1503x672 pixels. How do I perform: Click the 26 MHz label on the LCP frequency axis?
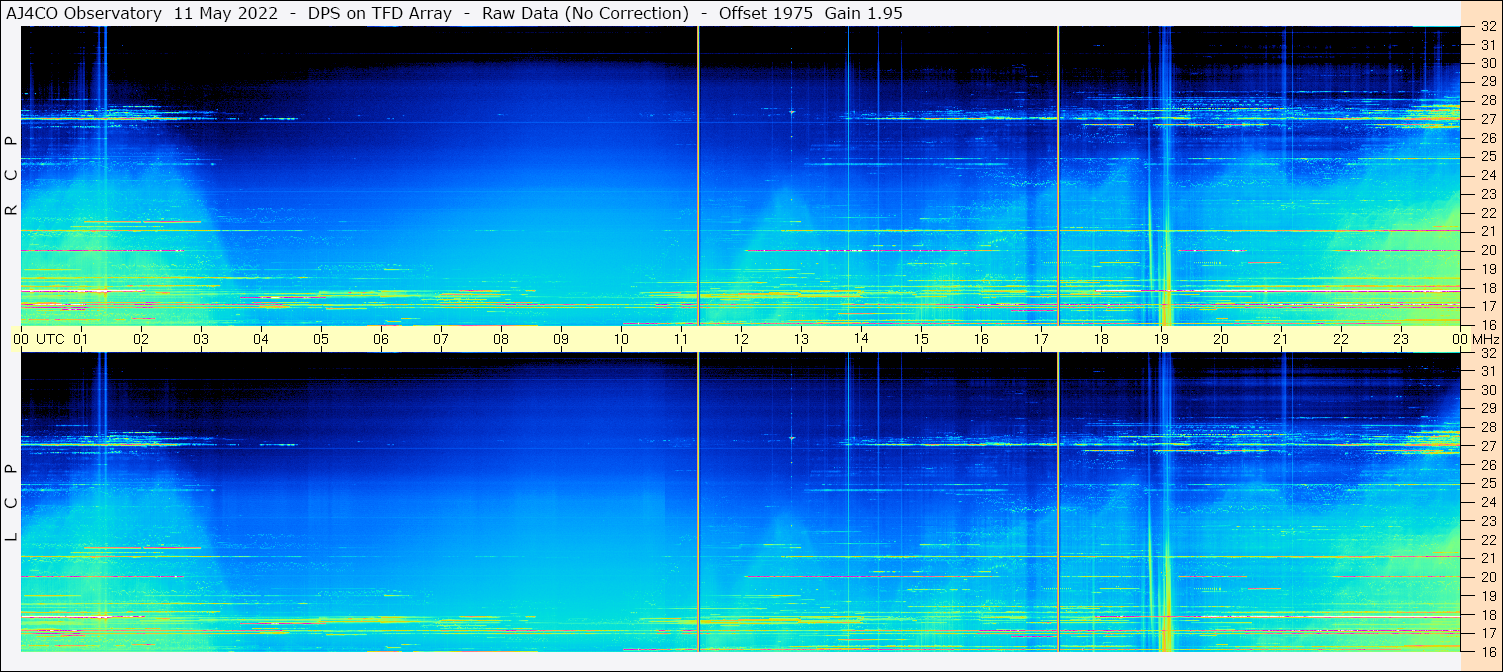1487,464
